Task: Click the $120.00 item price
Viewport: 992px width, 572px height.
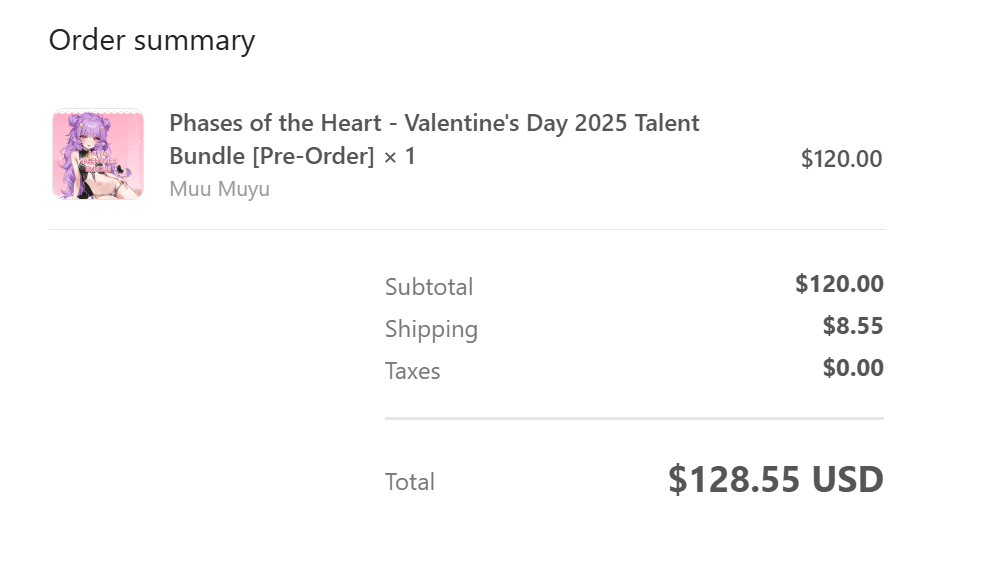Action: point(841,159)
